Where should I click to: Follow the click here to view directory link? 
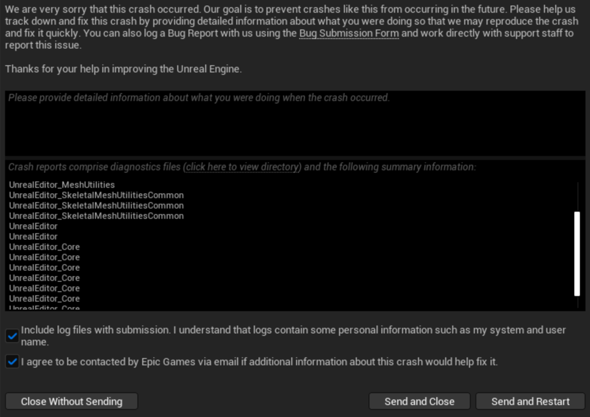coord(242,167)
